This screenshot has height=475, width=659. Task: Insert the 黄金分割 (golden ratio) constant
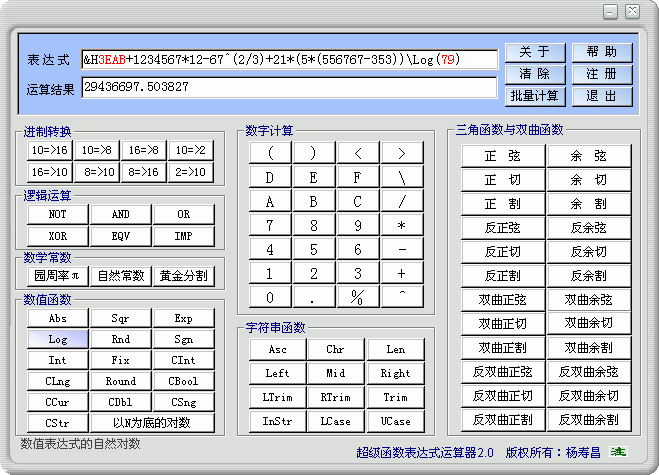click(x=184, y=276)
